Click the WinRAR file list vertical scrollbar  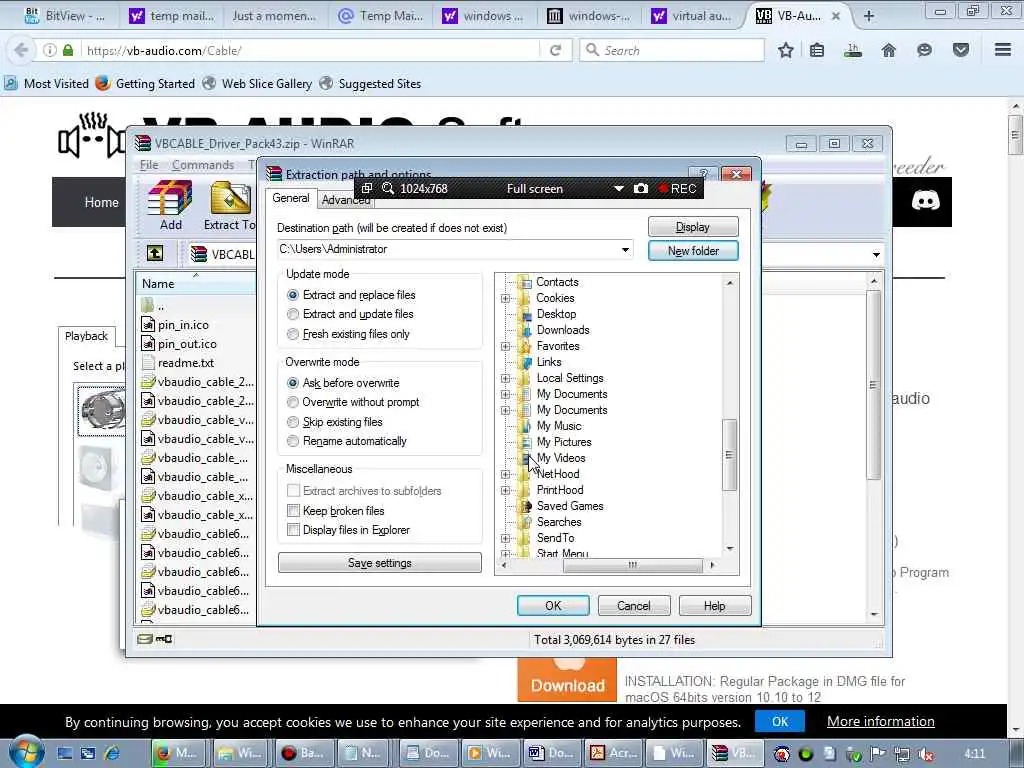873,384
